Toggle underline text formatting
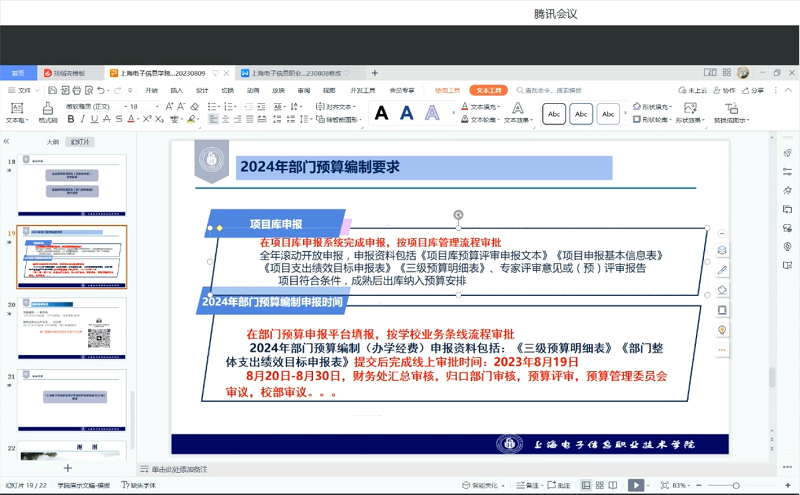 pyautogui.click(x=94, y=120)
